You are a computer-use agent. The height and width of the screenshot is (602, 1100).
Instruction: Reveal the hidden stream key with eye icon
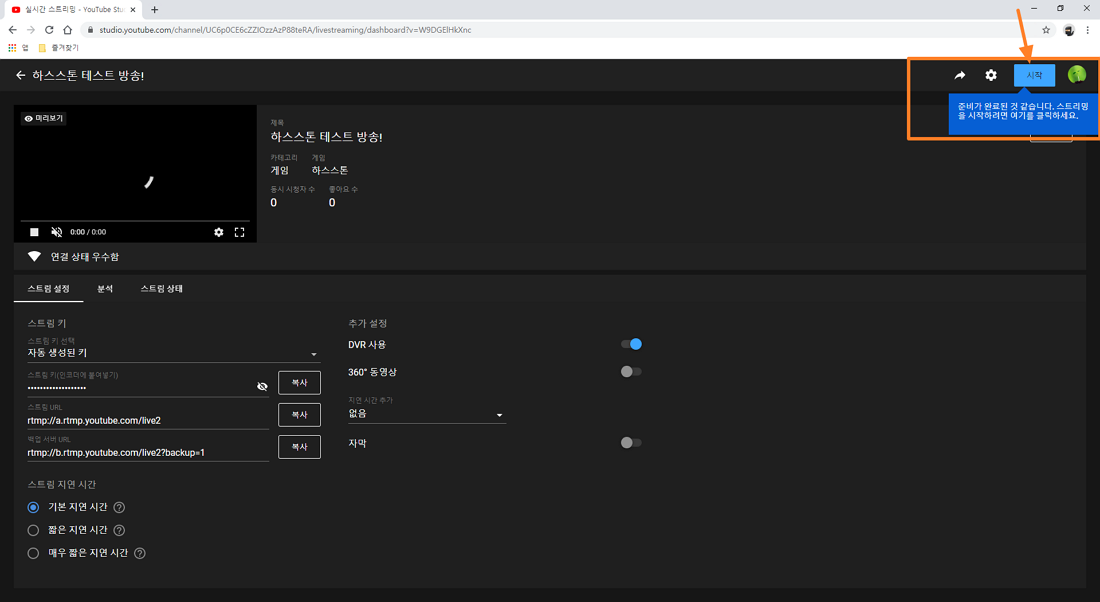(262, 387)
